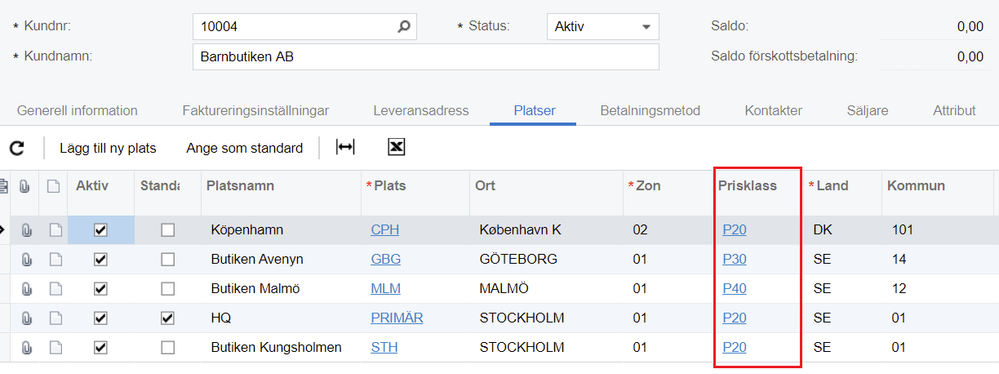The height and width of the screenshot is (374, 999).
Task: Uncheck Aktiv checkbox for Köpenhamn
Action: tap(101, 230)
